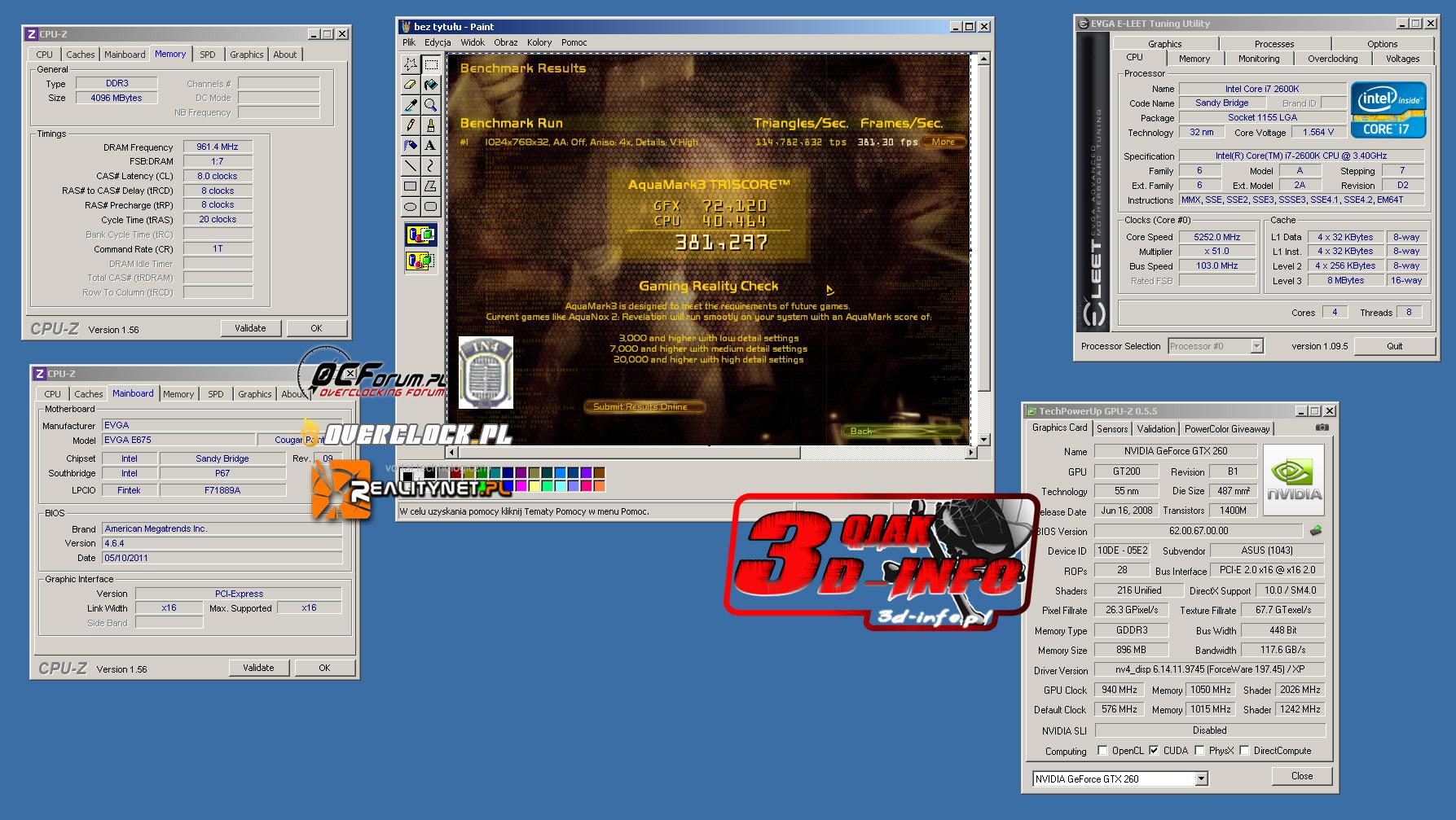
Task: Choose the Polygon shape tool
Action: (431, 186)
